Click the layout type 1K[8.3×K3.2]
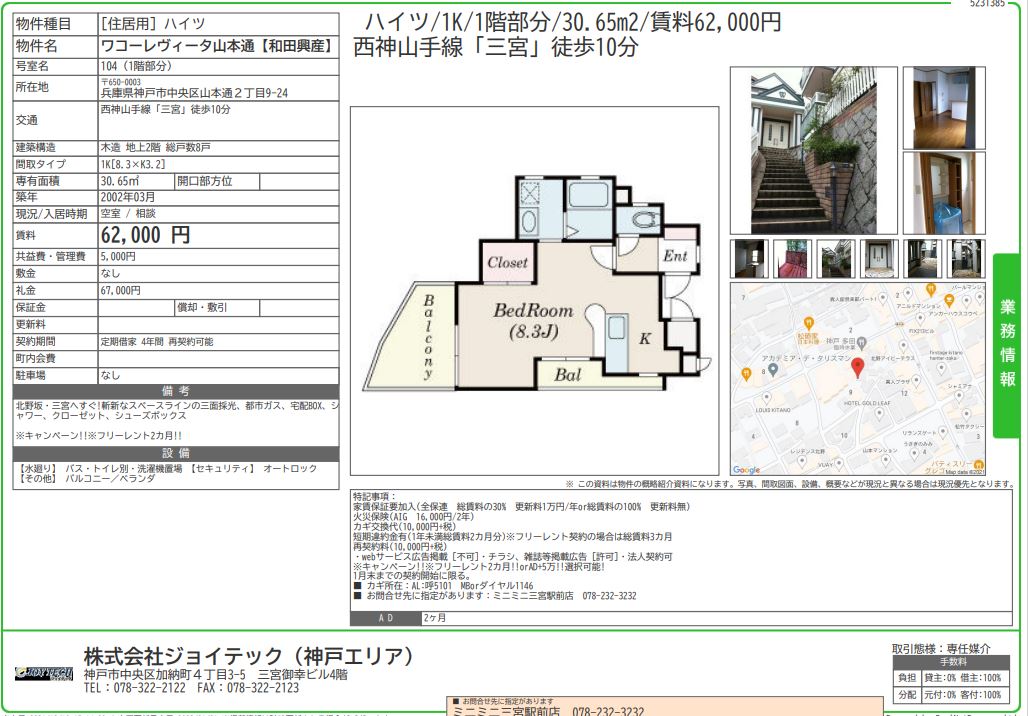Image resolution: width=1028 pixels, height=716 pixels. point(133,165)
